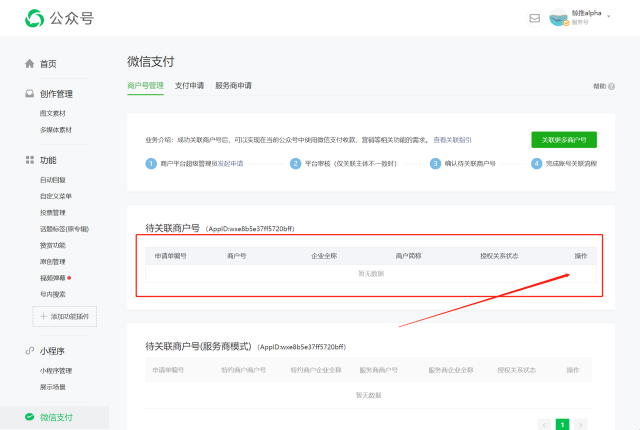The height and width of the screenshot is (430, 640).
Task: Click step 3 text 确认待关联商户号
Action: [x=470, y=164]
